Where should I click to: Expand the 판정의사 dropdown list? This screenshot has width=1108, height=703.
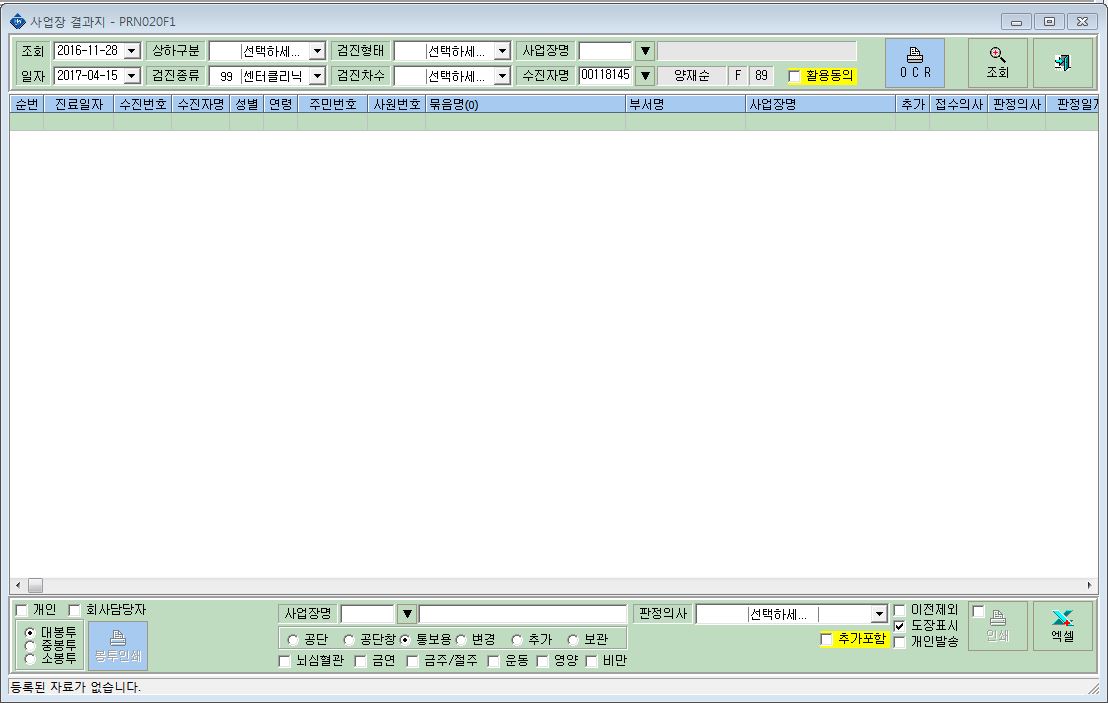pos(878,614)
